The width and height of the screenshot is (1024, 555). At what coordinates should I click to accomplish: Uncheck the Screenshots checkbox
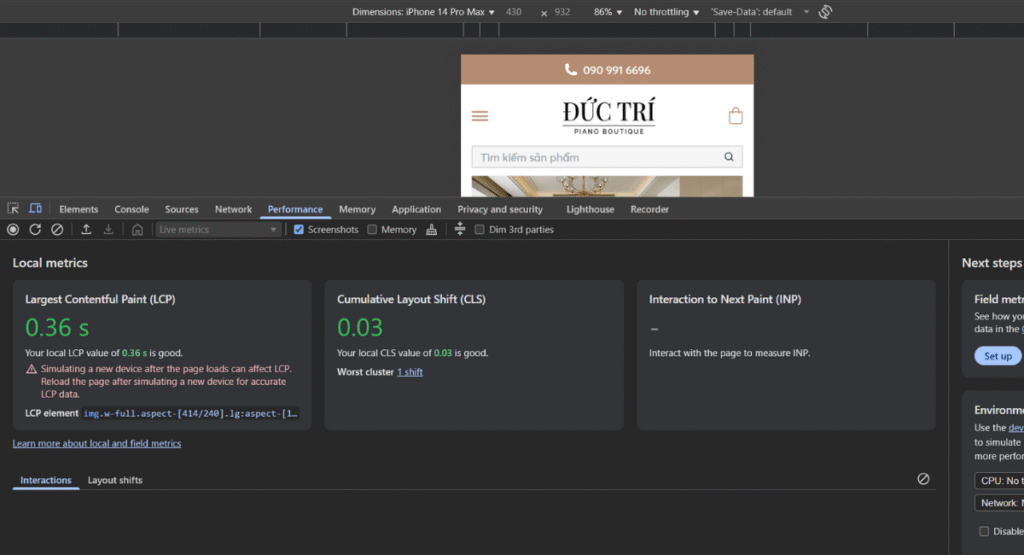[299, 230]
